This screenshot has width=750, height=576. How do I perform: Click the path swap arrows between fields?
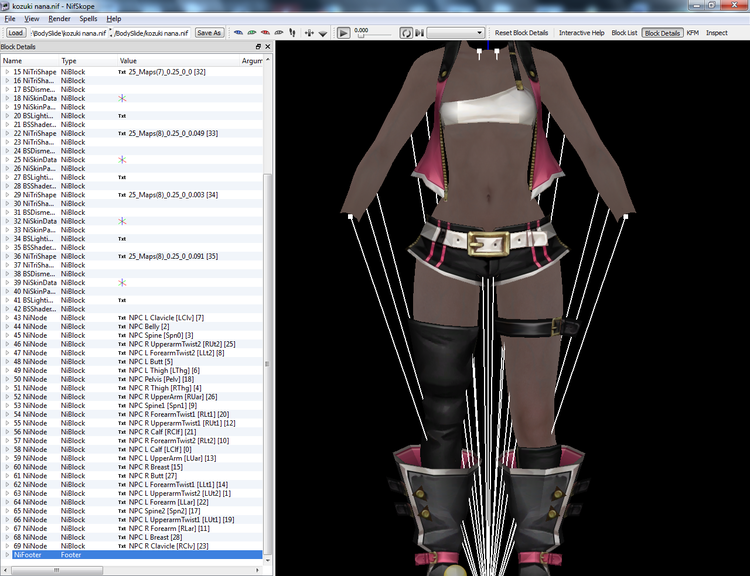point(111,33)
